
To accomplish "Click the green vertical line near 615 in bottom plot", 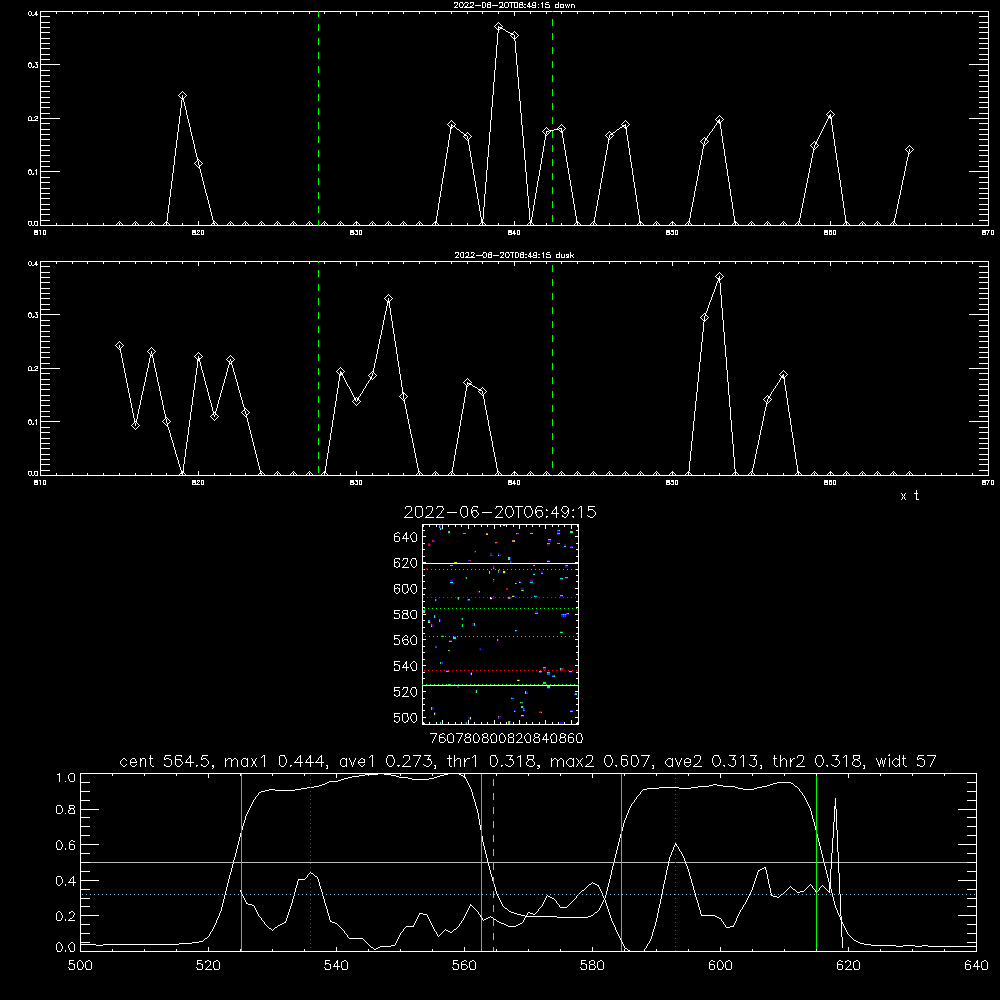I will (816, 861).
